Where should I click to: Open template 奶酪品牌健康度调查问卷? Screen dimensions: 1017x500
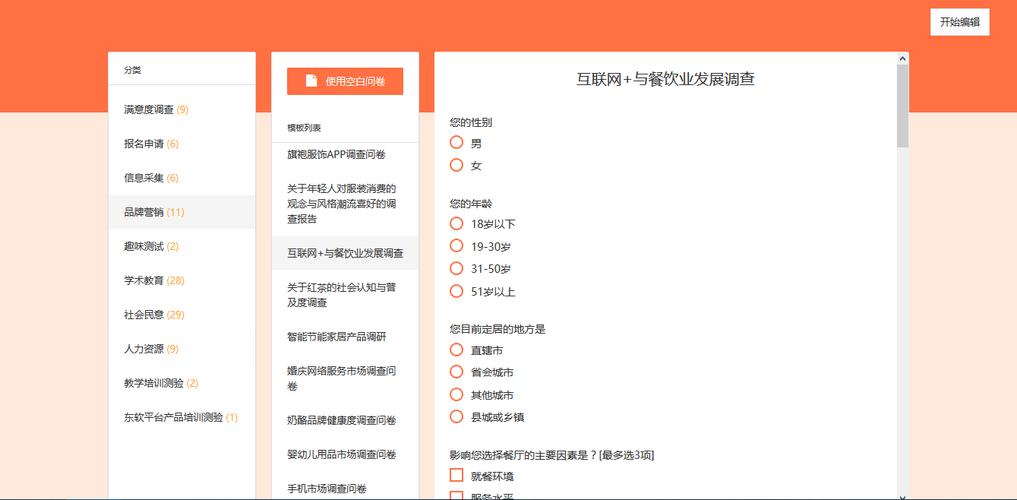345,420
